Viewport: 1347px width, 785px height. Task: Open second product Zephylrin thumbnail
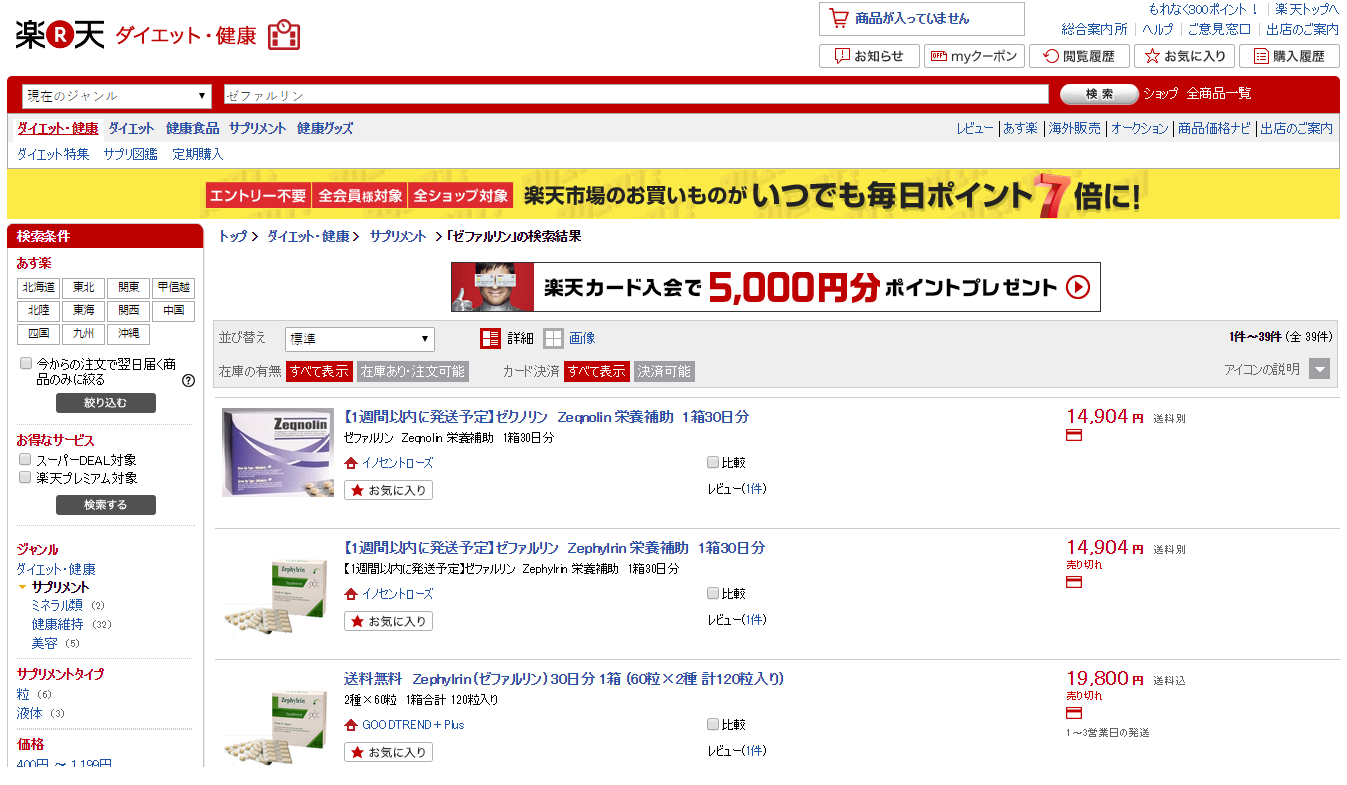pyautogui.click(x=278, y=595)
